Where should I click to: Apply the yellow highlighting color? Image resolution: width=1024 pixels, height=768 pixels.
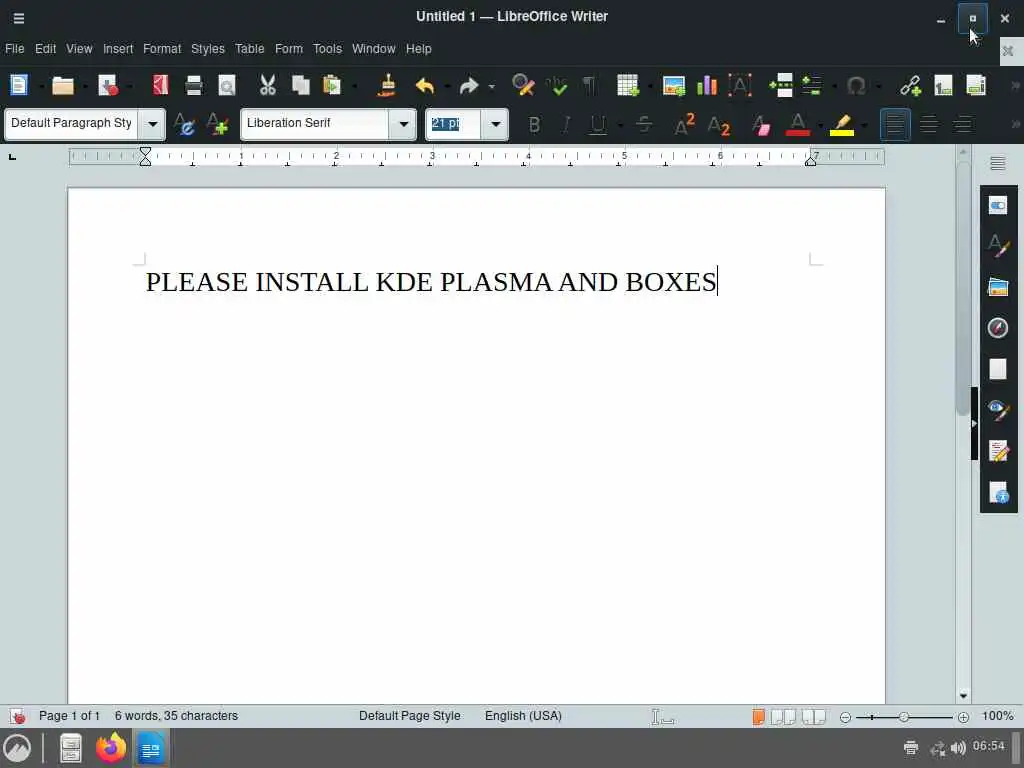(842, 124)
